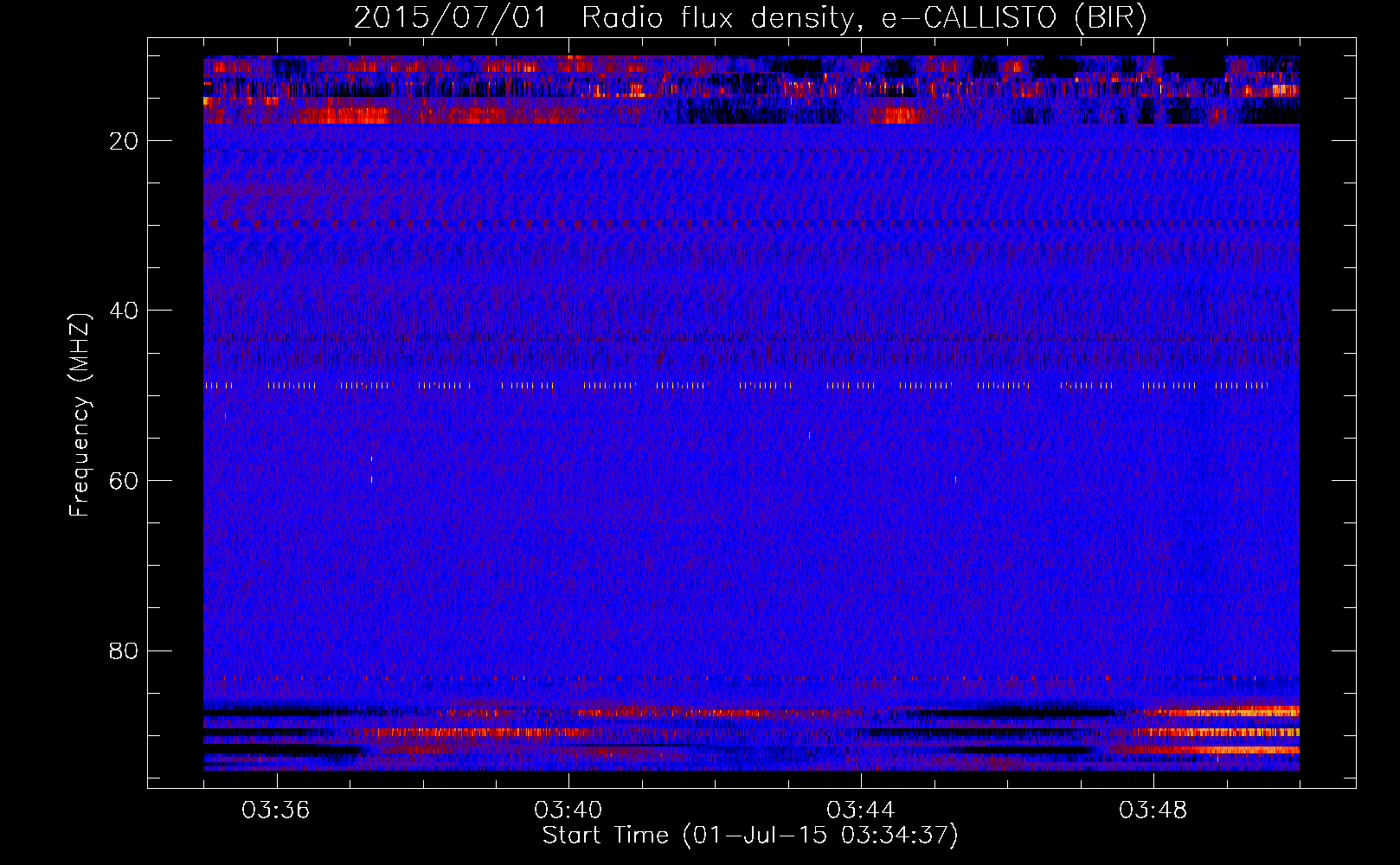Click the 20 MHz frequency tick label
This screenshot has height=865, width=1400.
125,141
